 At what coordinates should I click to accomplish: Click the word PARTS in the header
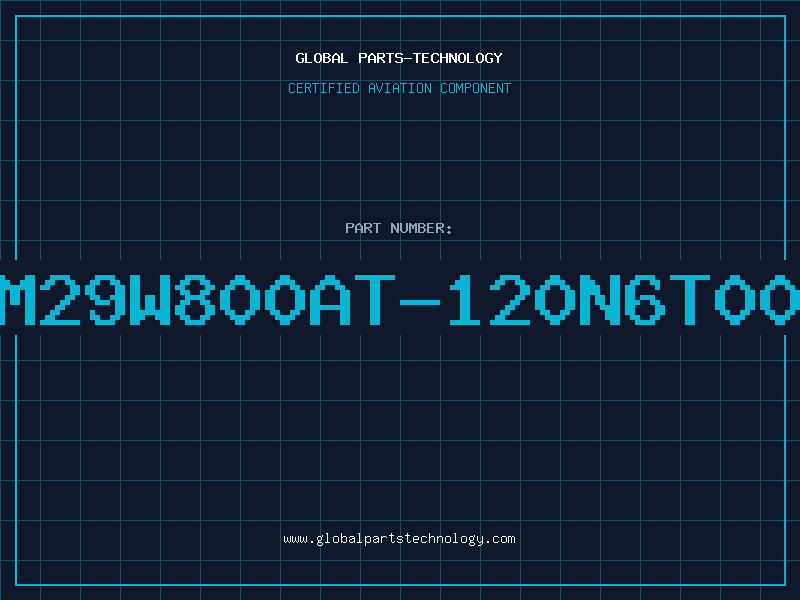pos(380,58)
